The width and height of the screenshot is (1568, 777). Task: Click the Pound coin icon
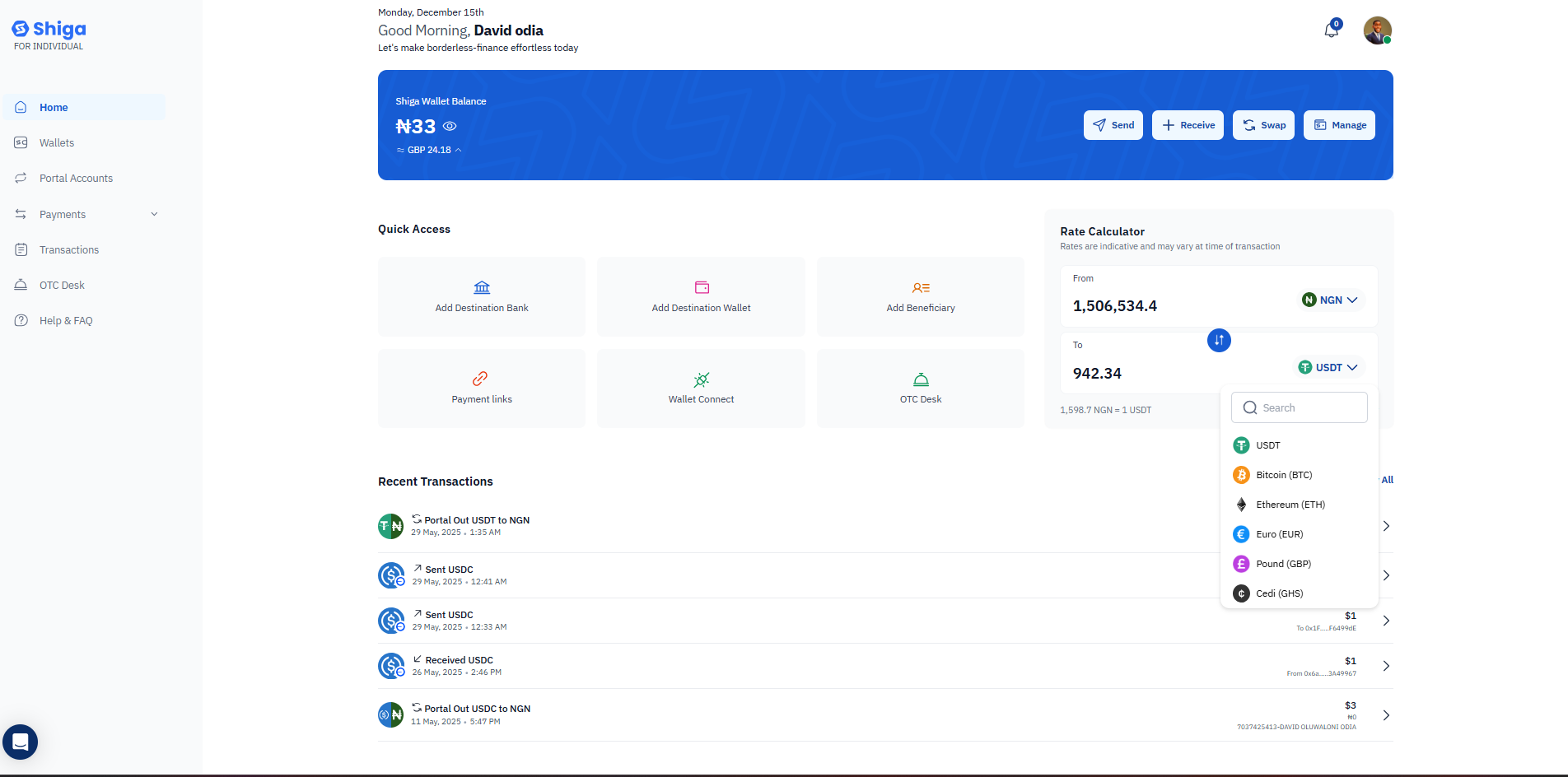point(1241,564)
